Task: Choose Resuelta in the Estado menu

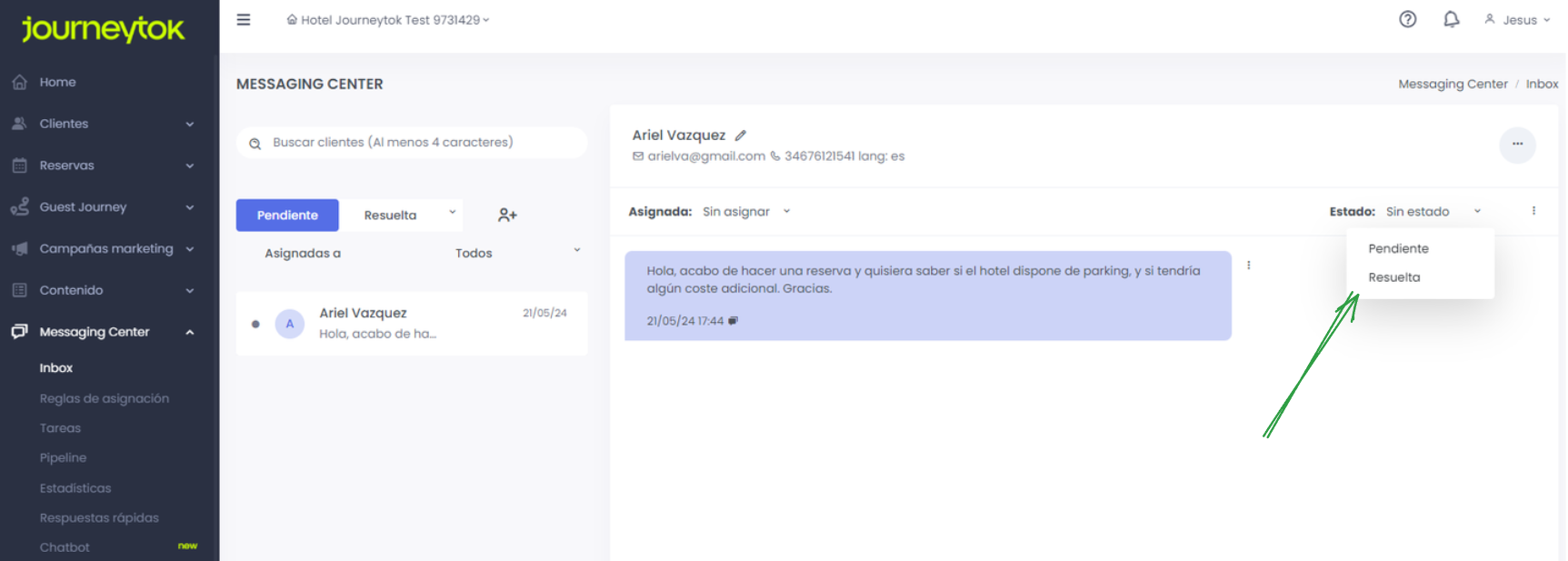Action: pos(1393,277)
